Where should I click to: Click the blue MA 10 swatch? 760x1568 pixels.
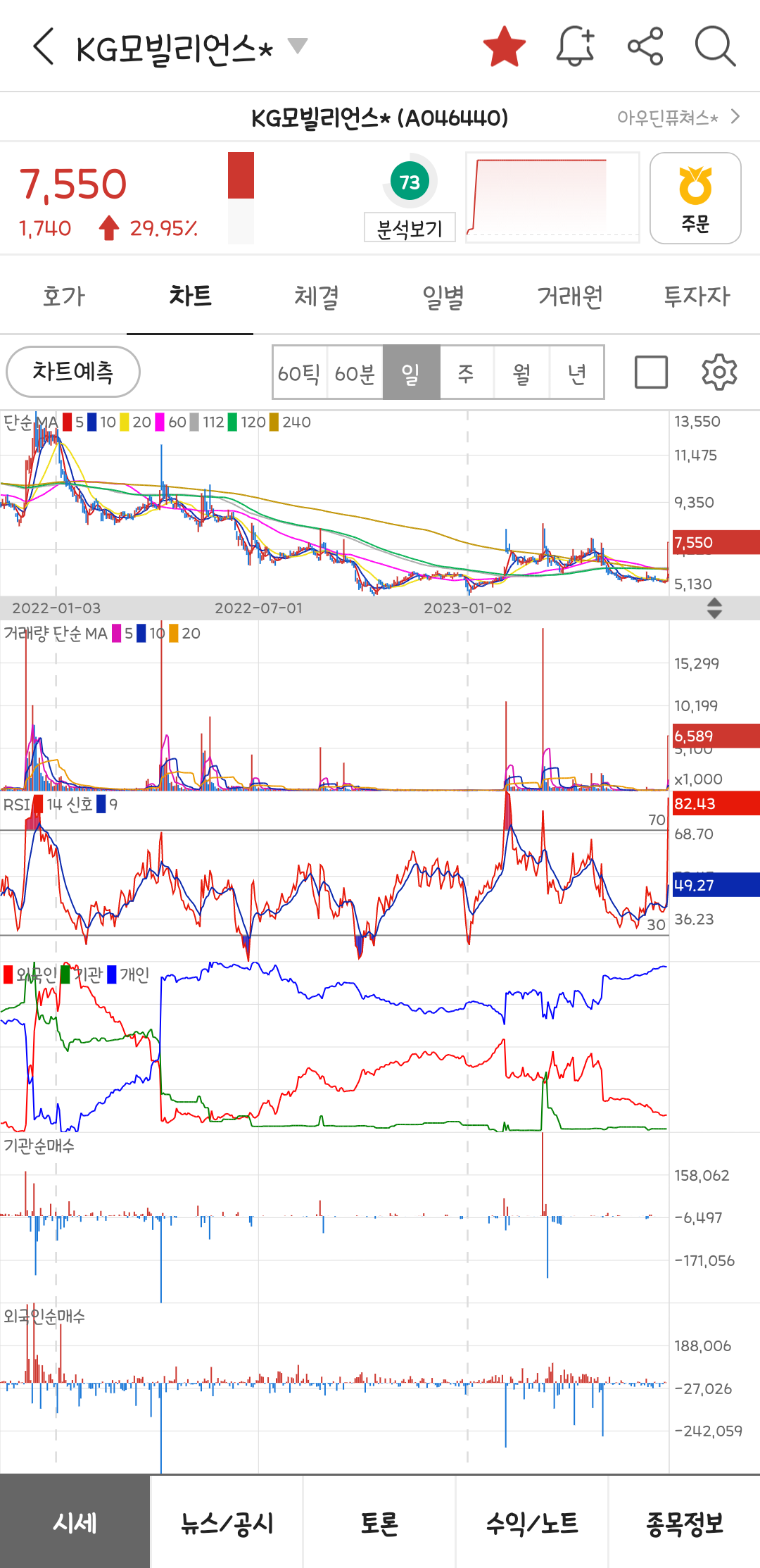[92, 422]
